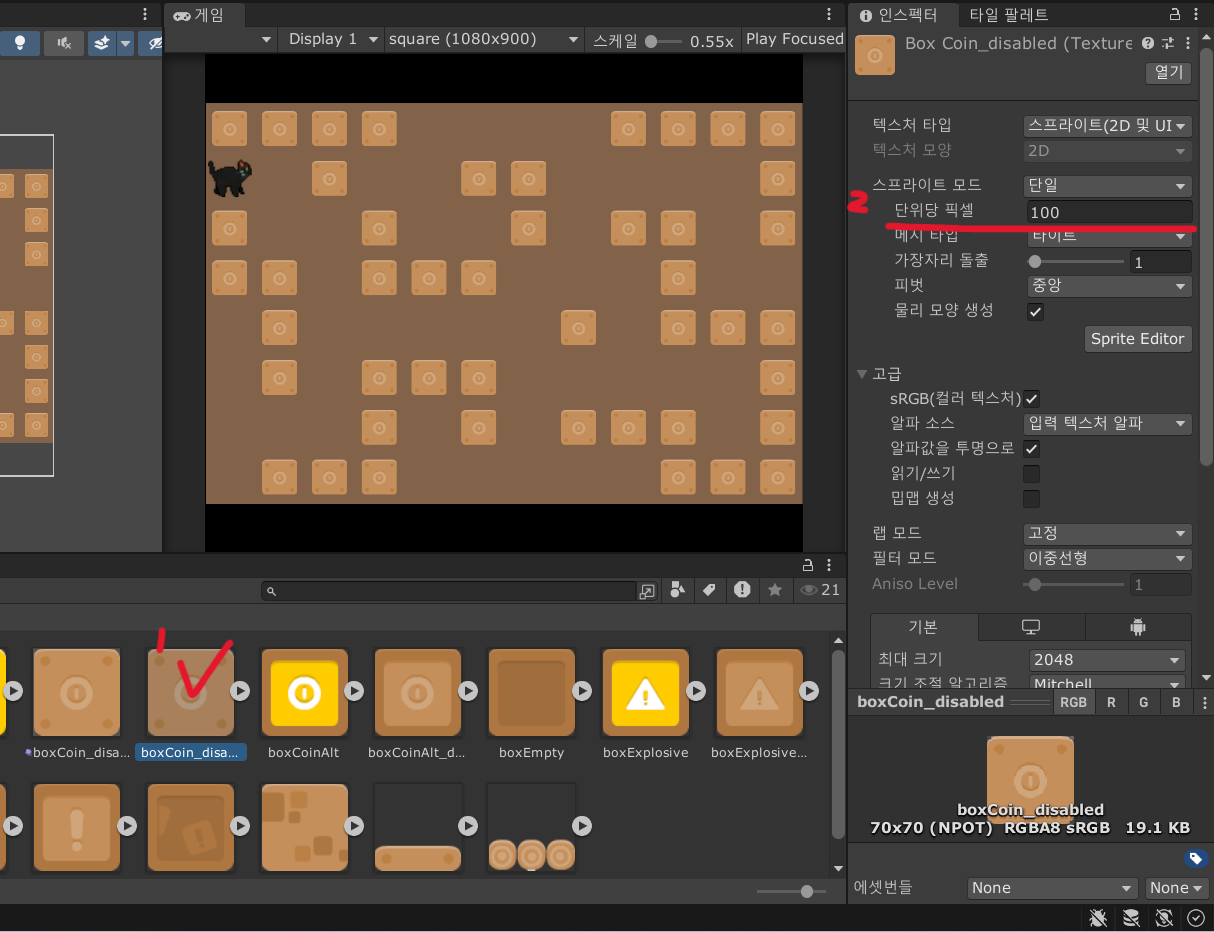Viewport: 1214px width, 932px height.
Task: Open 스프라이트 모드 dropdown
Action: tap(1109, 186)
